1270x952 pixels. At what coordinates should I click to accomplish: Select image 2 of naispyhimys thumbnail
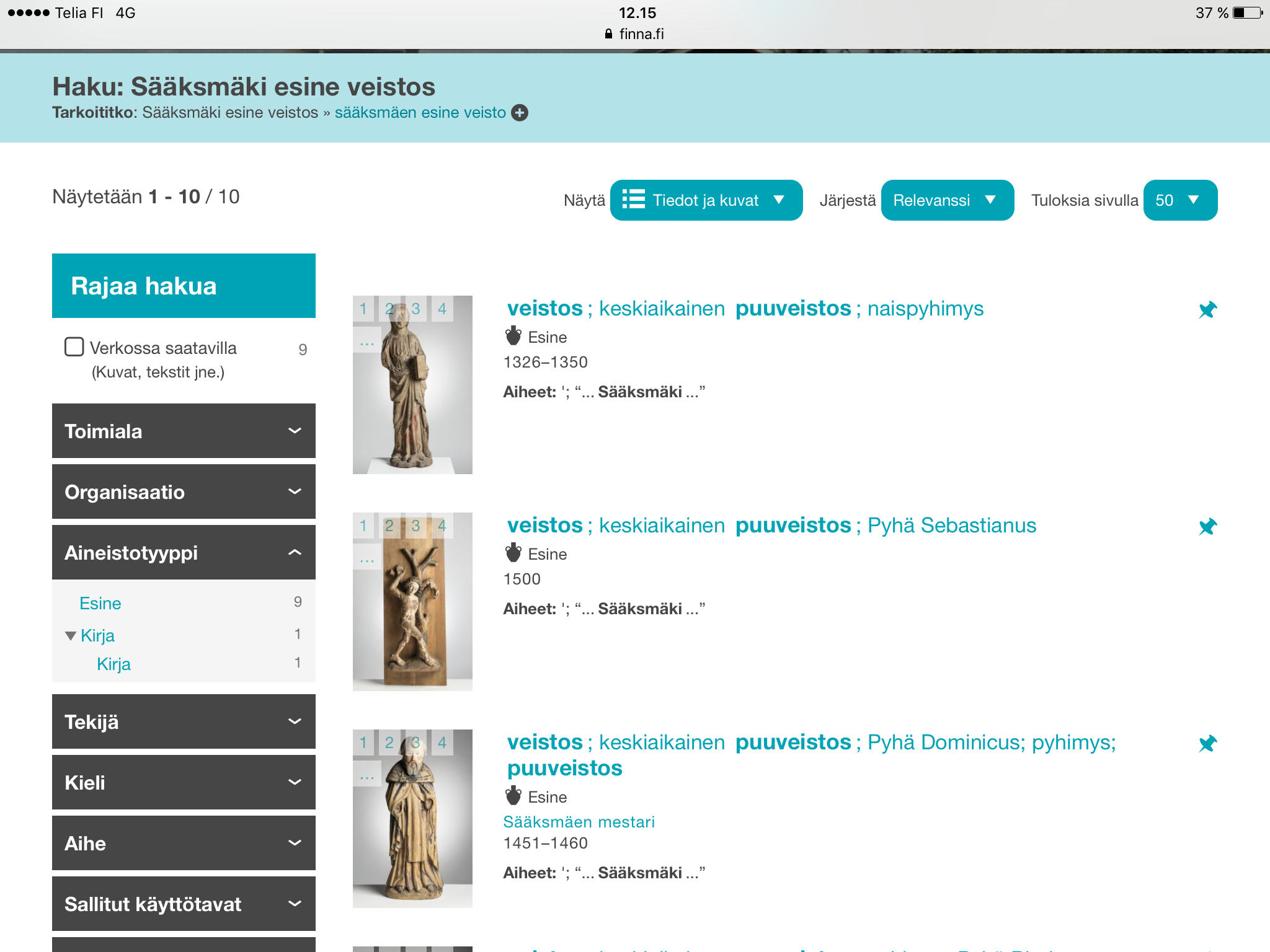(x=389, y=309)
